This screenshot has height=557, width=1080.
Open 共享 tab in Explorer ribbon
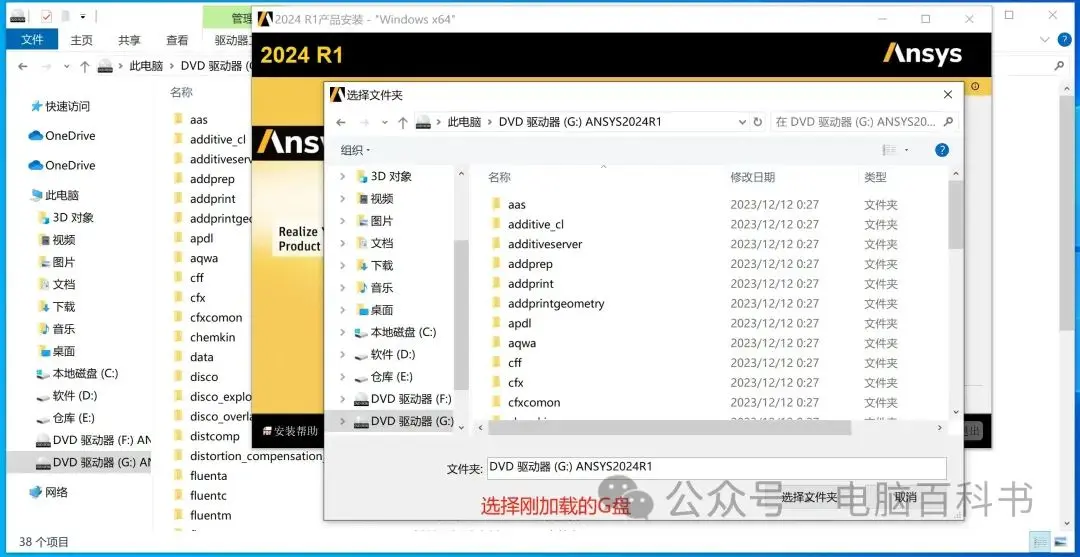[x=129, y=40]
